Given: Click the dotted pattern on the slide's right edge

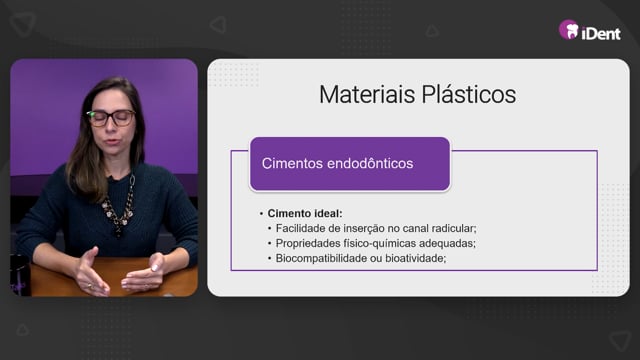Looking at the screenshot, I should pos(613,238).
